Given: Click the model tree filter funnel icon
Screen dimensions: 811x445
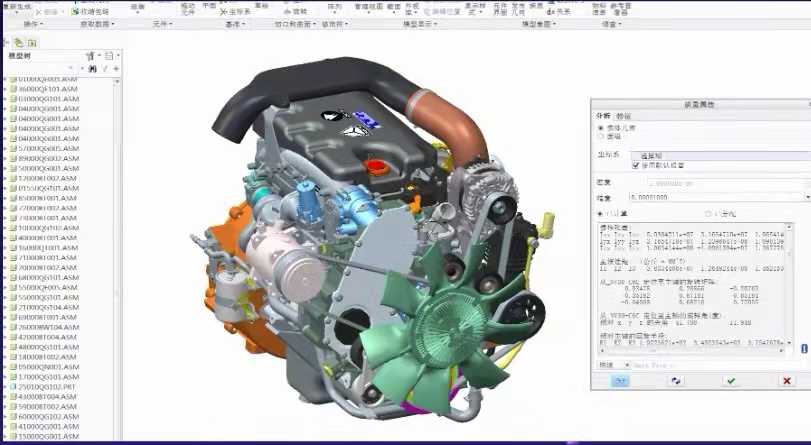Looking at the screenshot, I should [104, 69].
